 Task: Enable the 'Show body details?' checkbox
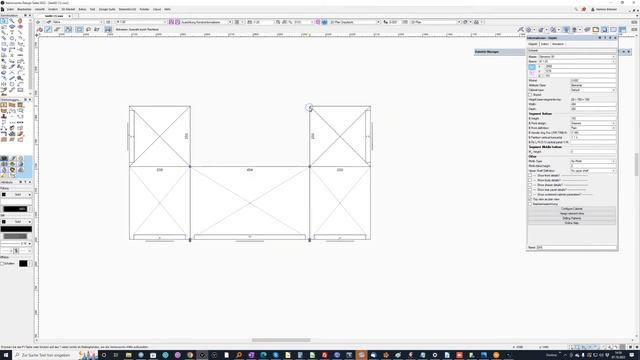[530, 180]
